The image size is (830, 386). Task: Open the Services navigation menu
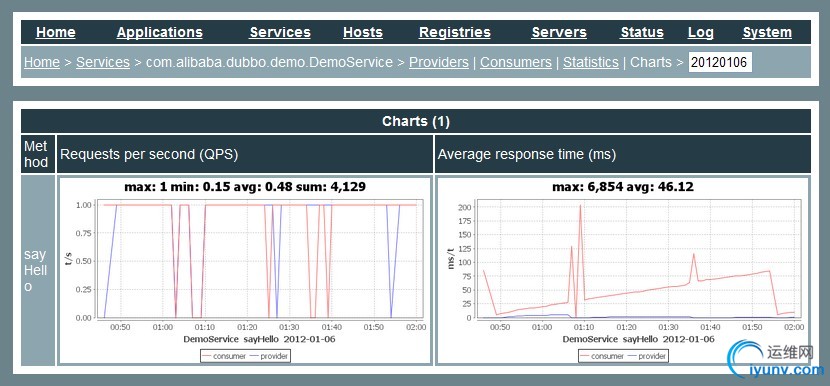point(279,32)
